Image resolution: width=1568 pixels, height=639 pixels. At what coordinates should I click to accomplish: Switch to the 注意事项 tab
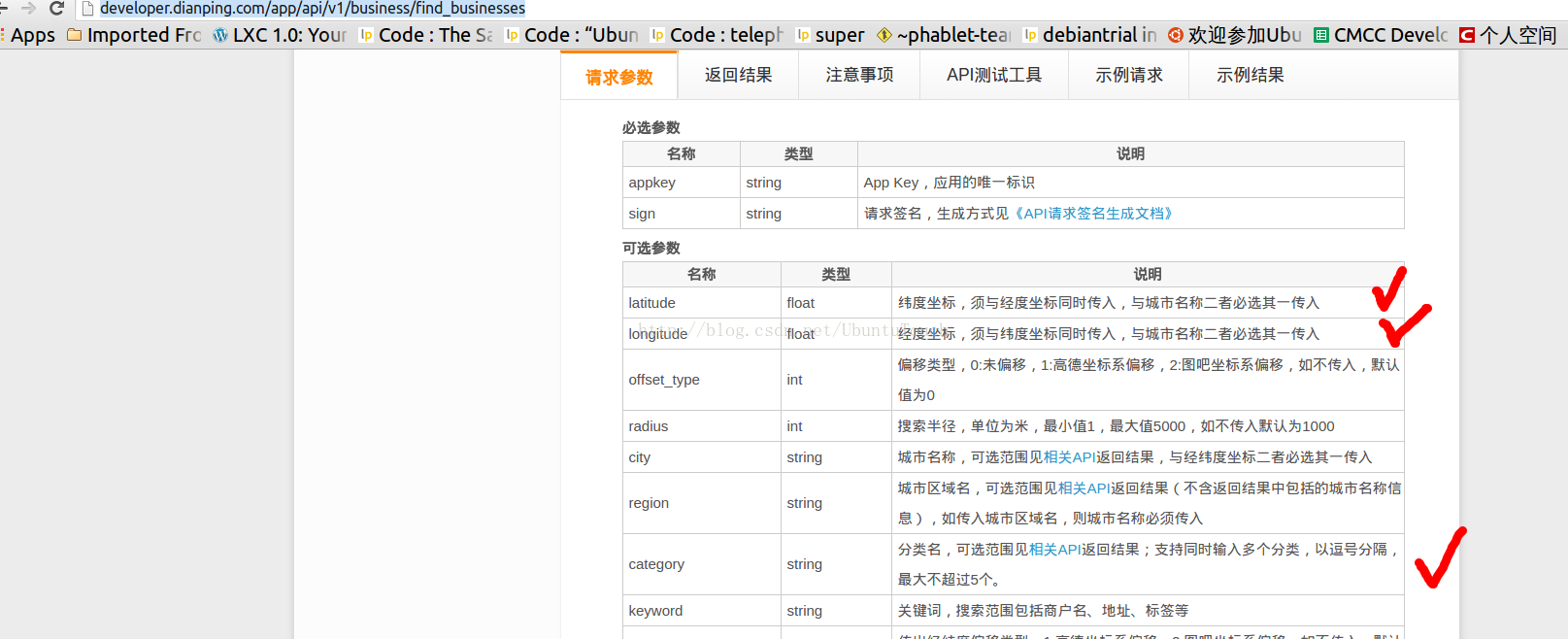coord(859,75)
